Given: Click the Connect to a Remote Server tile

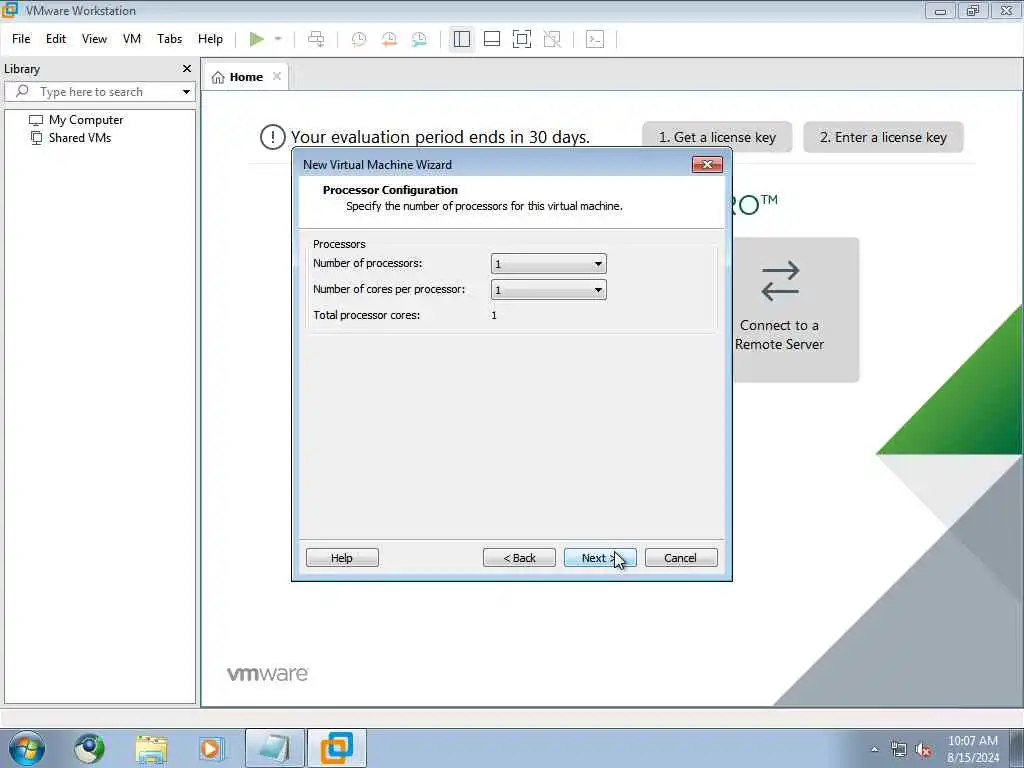Looking at the screenshot, I should click(x=795, y=310).
